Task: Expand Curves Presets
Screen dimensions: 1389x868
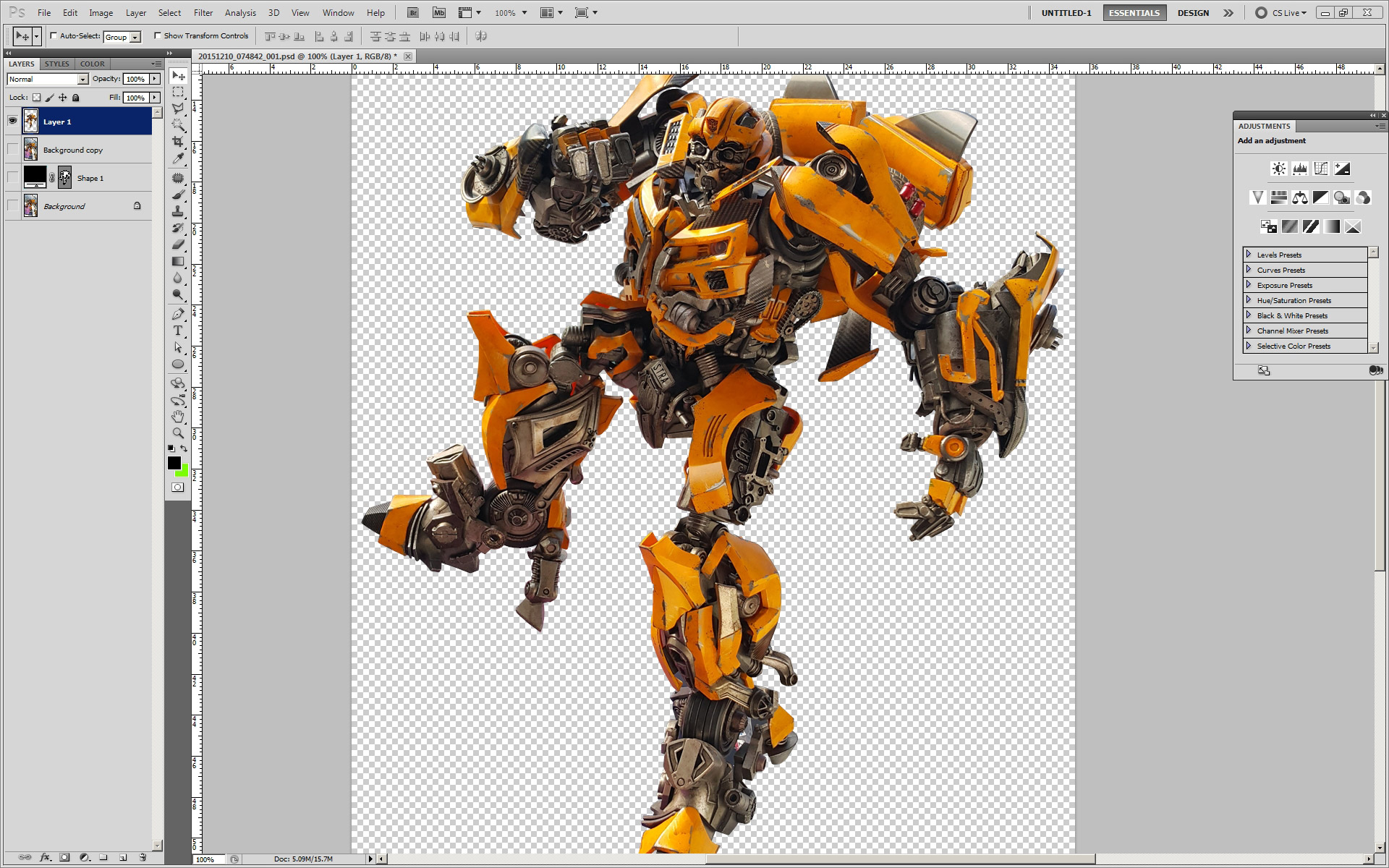Action: [x=1249, y=269]
